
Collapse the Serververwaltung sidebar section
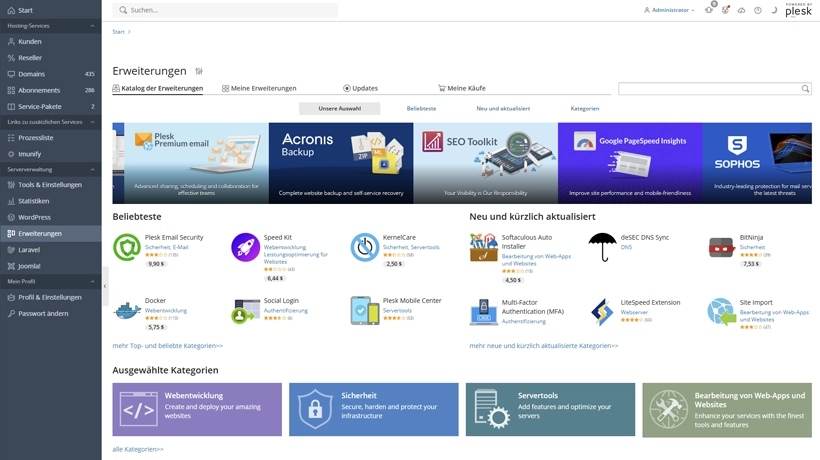tap(51, 169)
